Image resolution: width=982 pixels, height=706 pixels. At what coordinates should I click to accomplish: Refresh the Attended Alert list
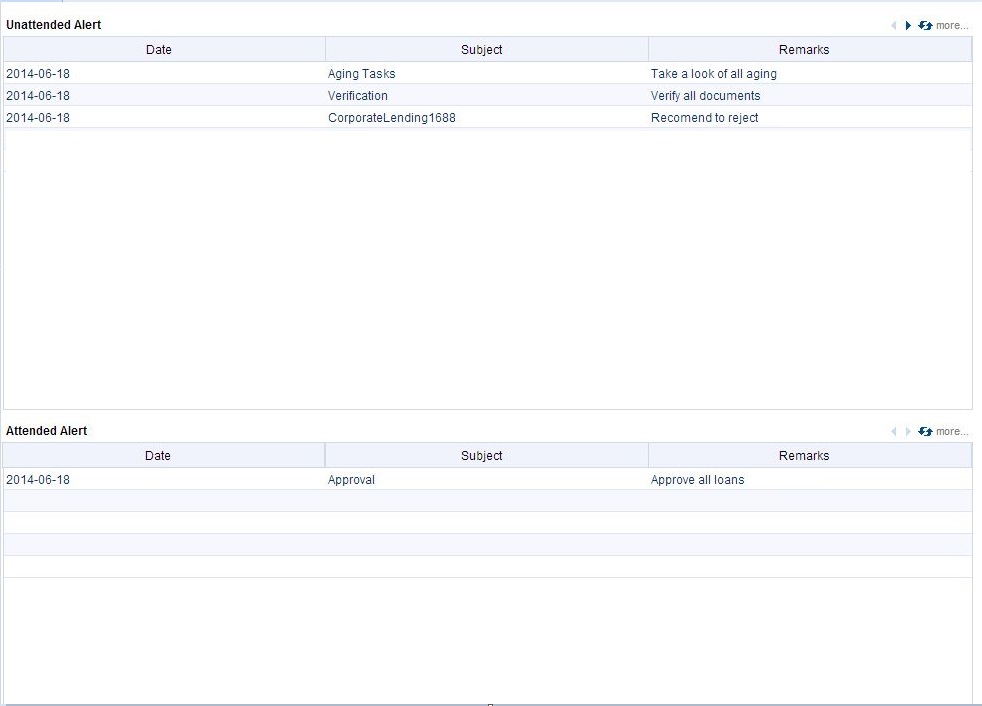[x=925, y=432]
